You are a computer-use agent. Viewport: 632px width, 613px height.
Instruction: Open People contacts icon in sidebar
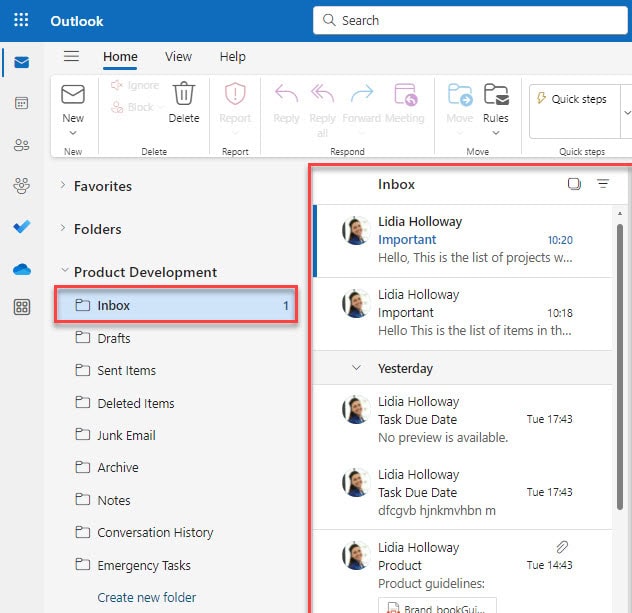[x=21, y=145]
